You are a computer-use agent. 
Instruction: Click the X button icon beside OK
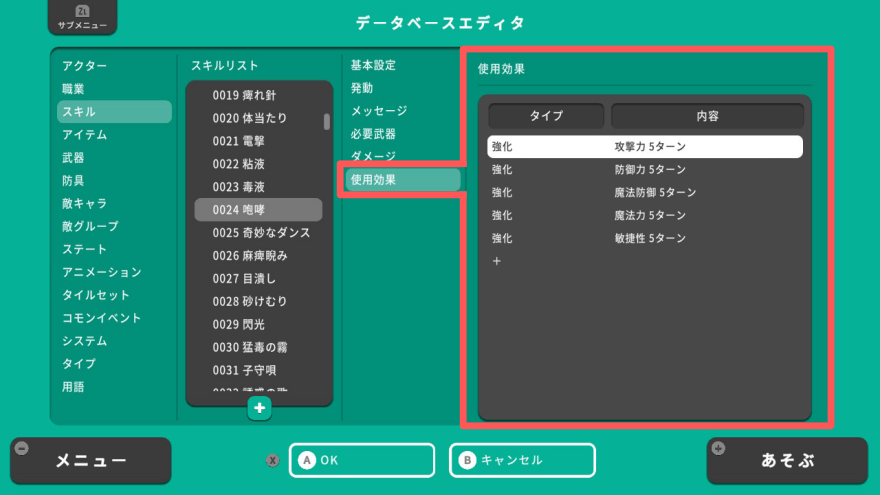(x=273, y=460)
